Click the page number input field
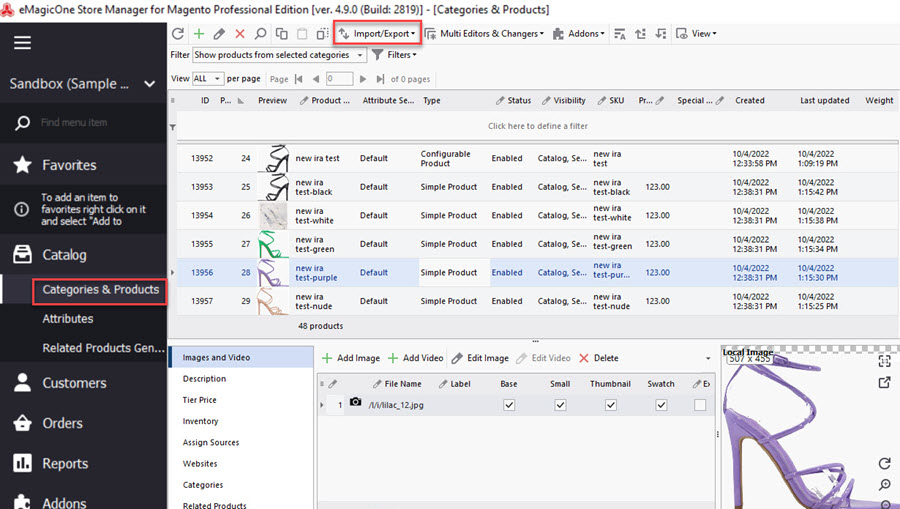Screen dimensions: 900x509 click(x=339, y=79)
